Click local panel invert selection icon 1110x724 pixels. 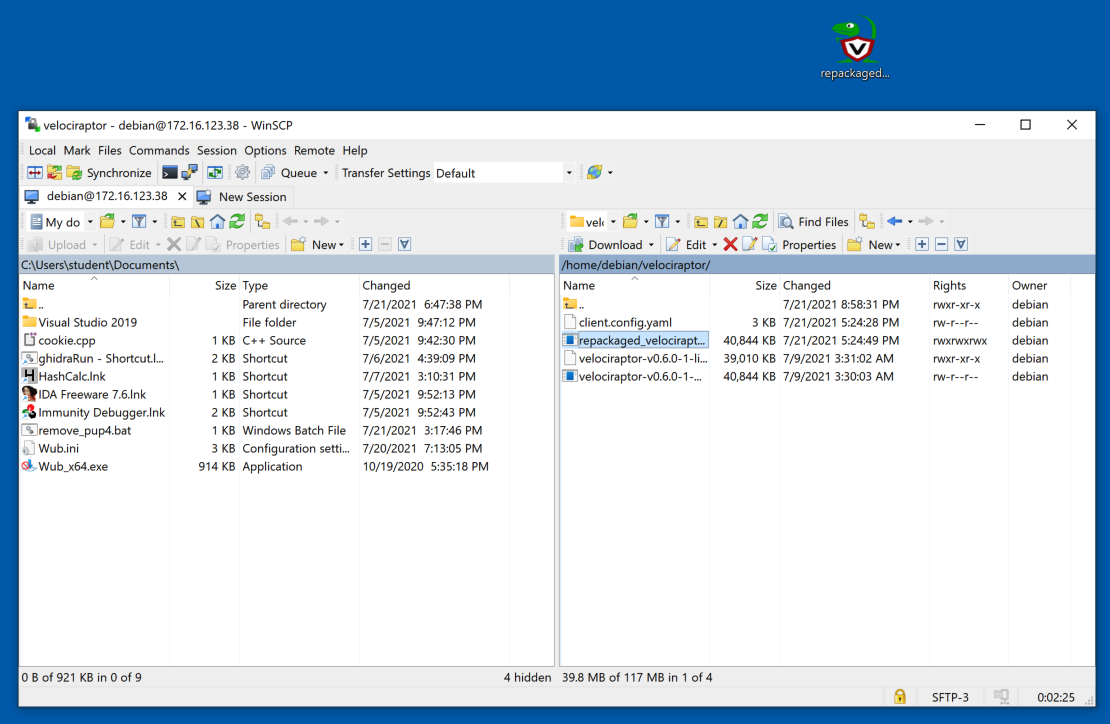click(x=405, y=245)
